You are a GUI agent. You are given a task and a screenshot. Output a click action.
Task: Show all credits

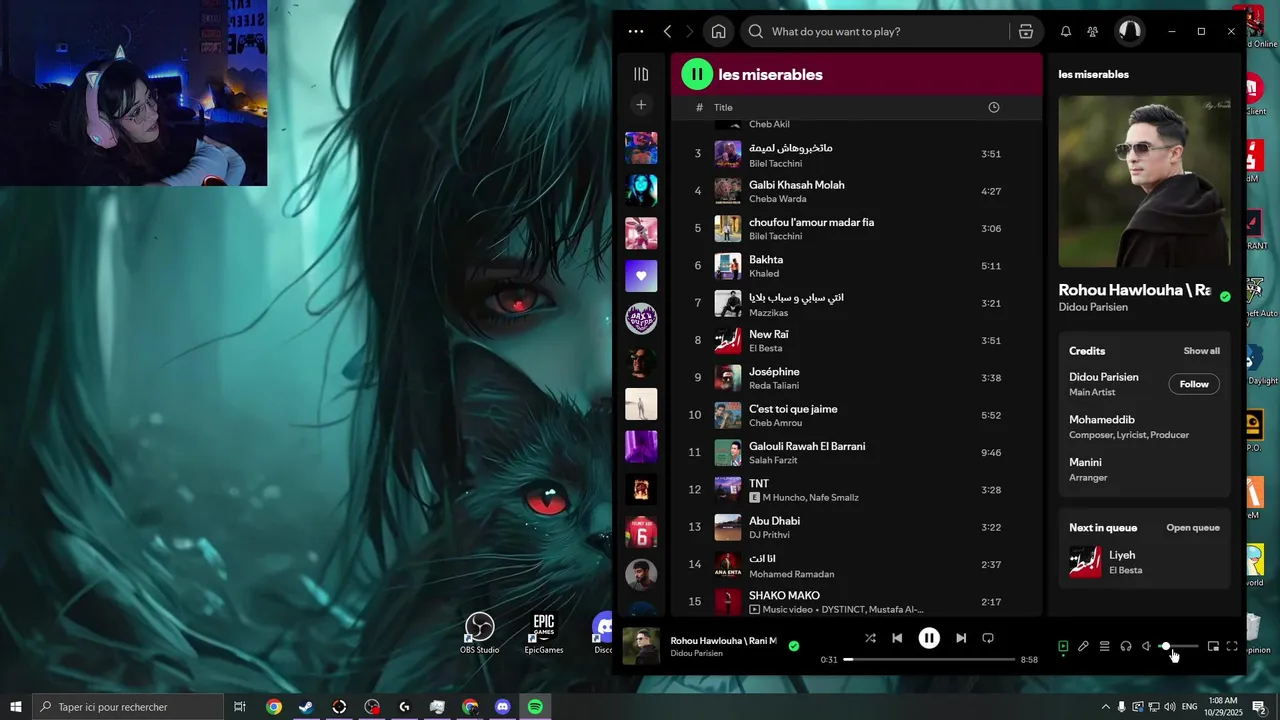1201,351
